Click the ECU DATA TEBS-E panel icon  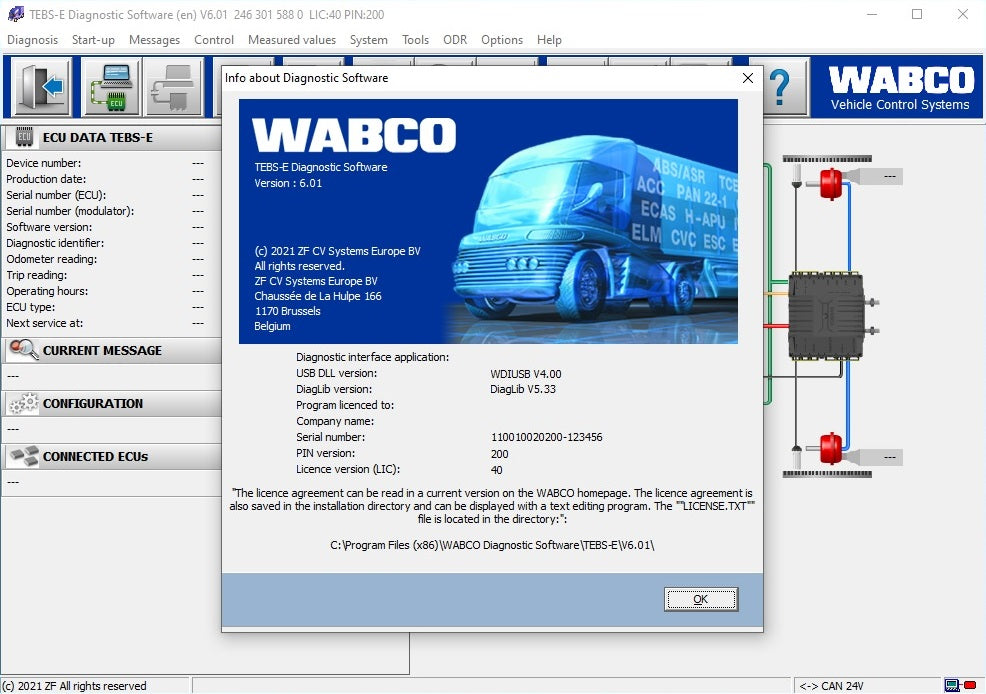click(24, 137)
